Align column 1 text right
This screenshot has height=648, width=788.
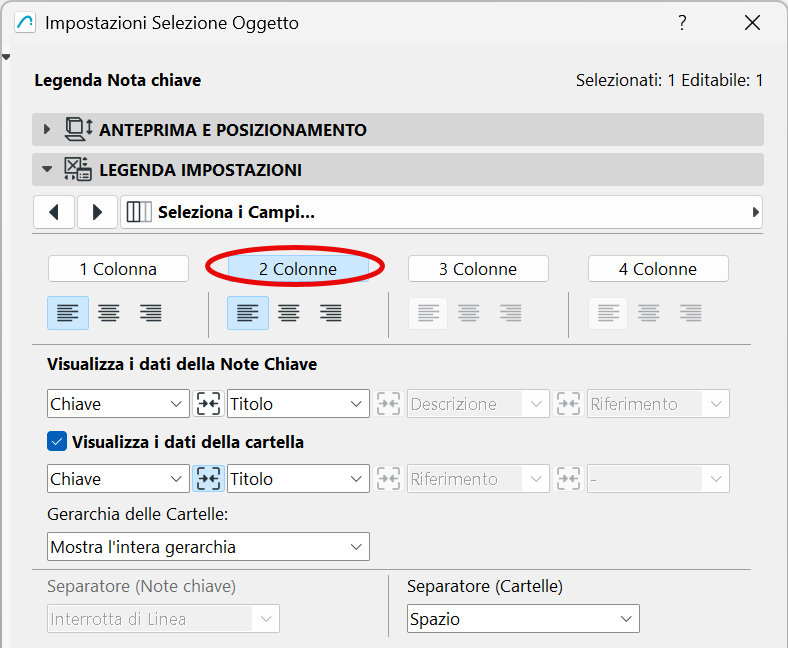click(151, 313)
